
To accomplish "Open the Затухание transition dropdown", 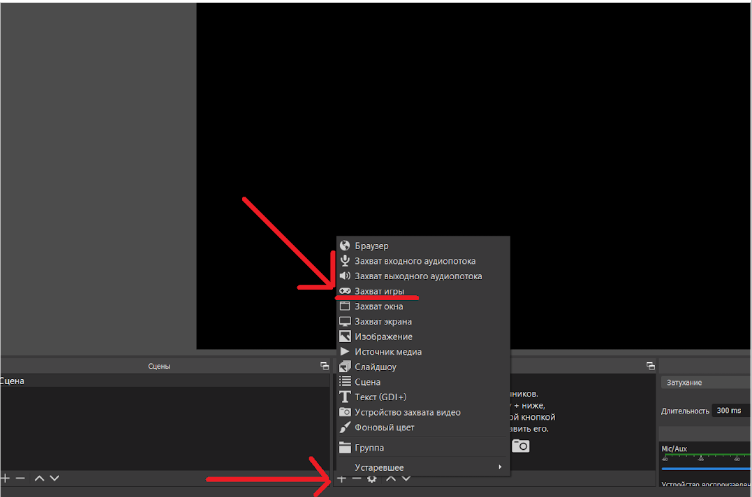I will (704, 383).
